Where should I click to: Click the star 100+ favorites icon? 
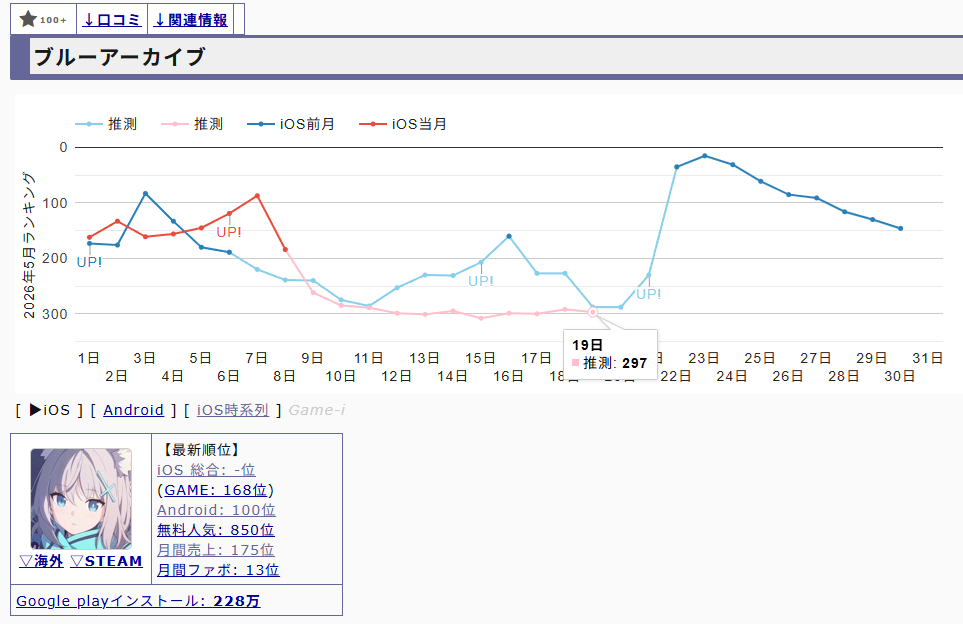pos(43,20)
